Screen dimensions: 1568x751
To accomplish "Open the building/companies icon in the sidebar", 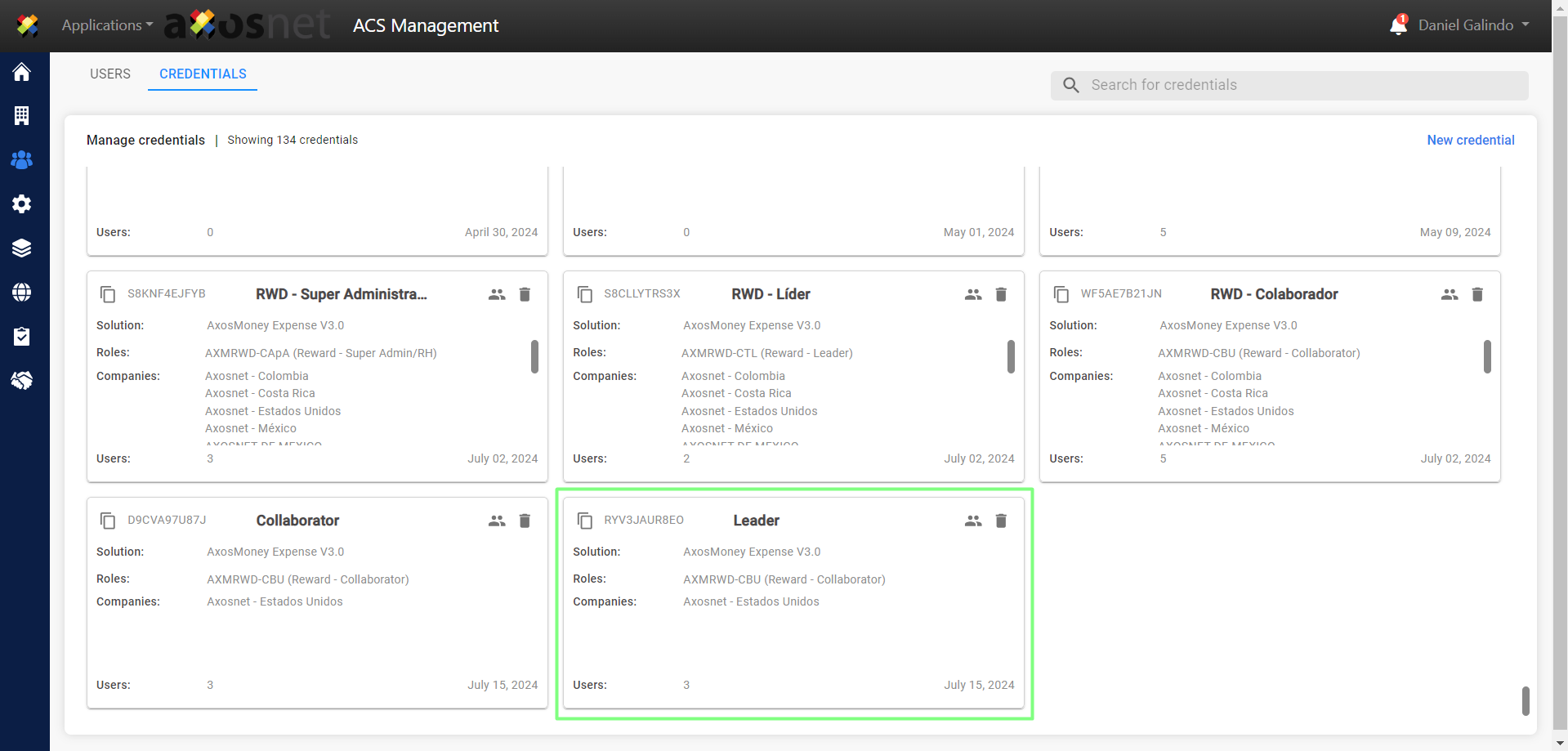I will click(22, 116).
